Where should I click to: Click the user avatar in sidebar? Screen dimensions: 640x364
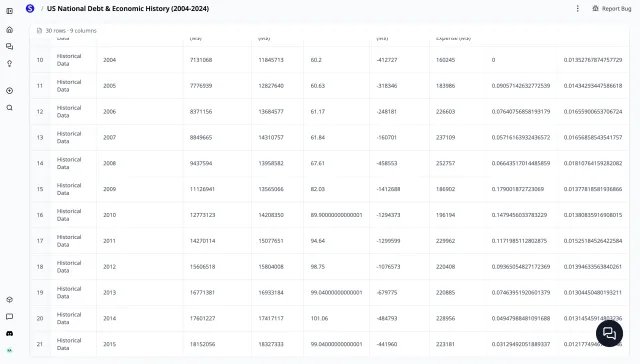(10, 350)
